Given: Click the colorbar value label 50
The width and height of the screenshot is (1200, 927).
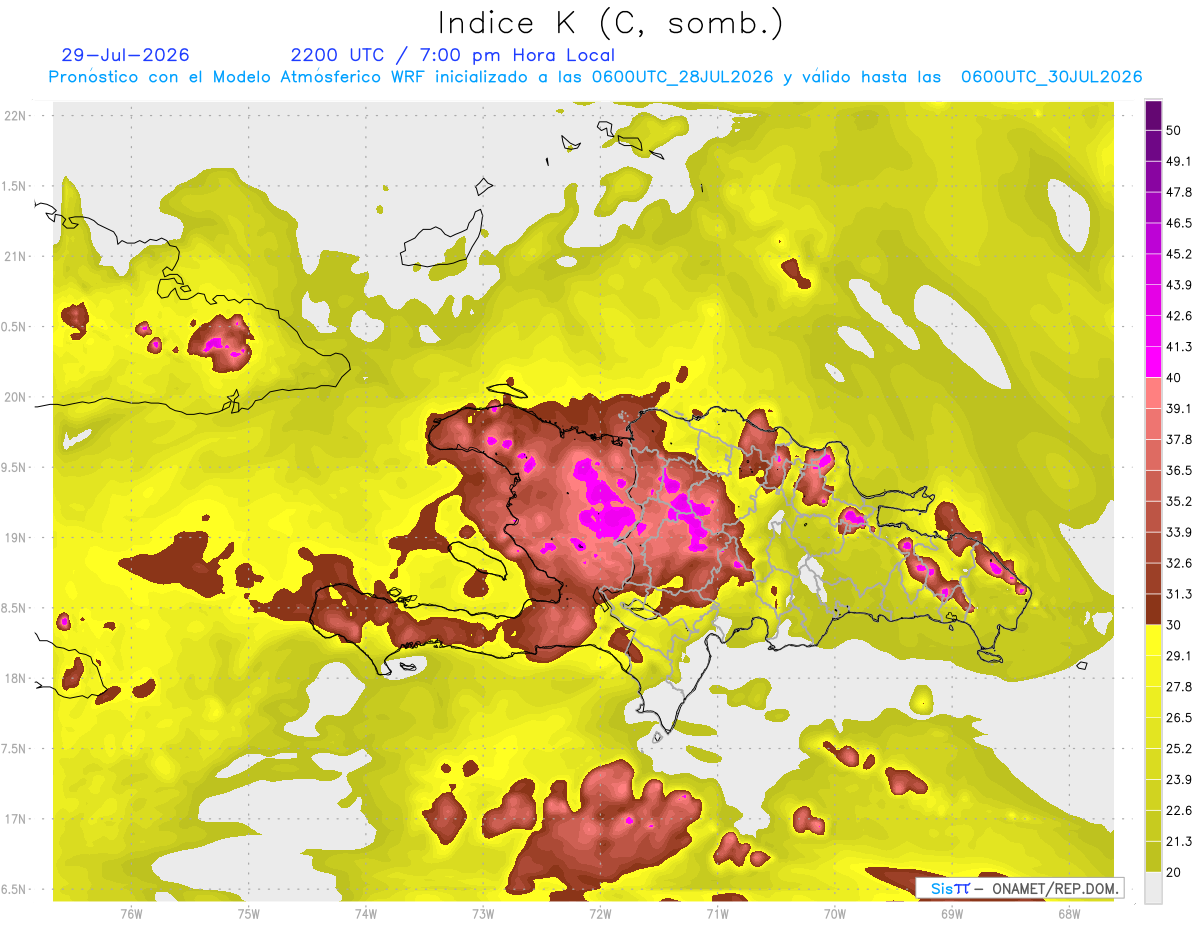Looking at the screenshot, I should [x=1175, y=132].
